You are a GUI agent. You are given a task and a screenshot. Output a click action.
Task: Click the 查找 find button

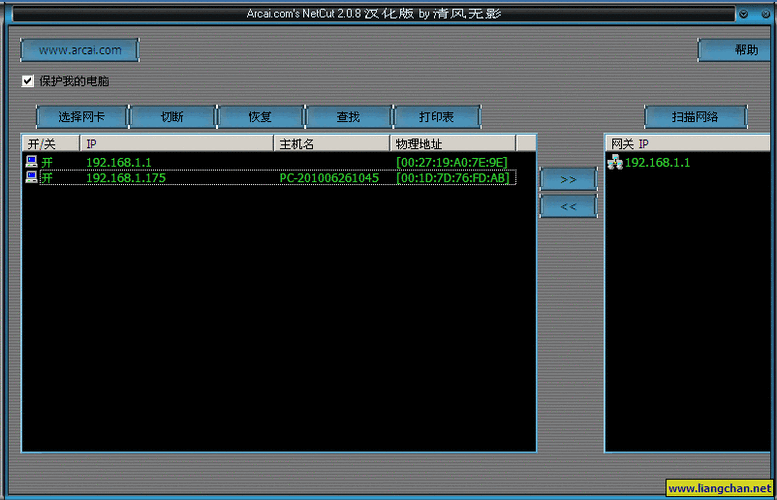click(348, 117)
